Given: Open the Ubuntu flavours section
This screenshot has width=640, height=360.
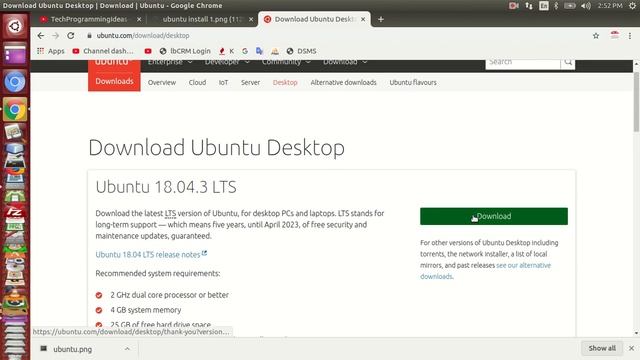Looking at the screenshot, I should [x=413, y=82].
